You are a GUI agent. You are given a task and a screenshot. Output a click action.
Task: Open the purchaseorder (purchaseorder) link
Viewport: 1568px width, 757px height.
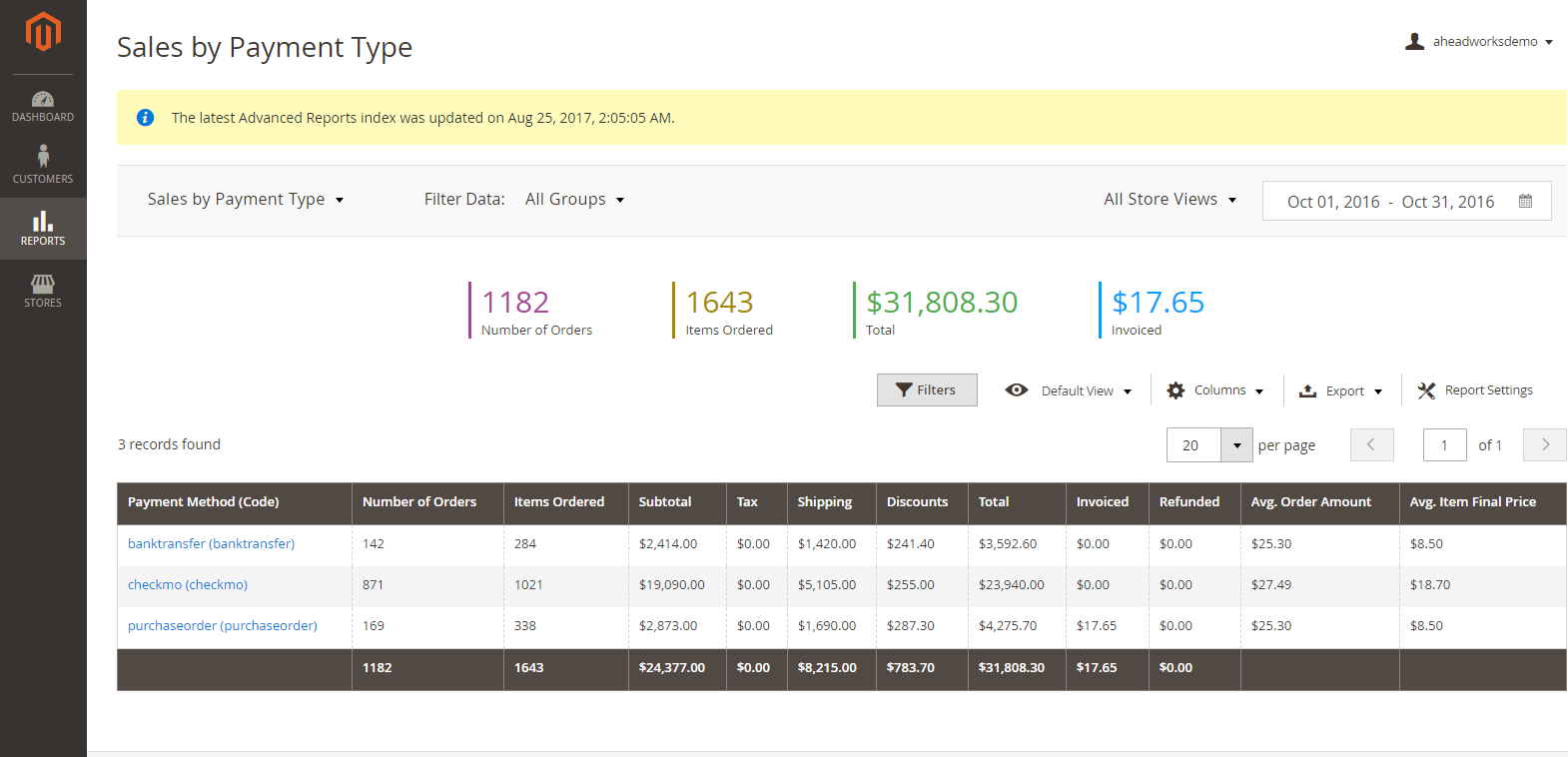tap(223, 626)
